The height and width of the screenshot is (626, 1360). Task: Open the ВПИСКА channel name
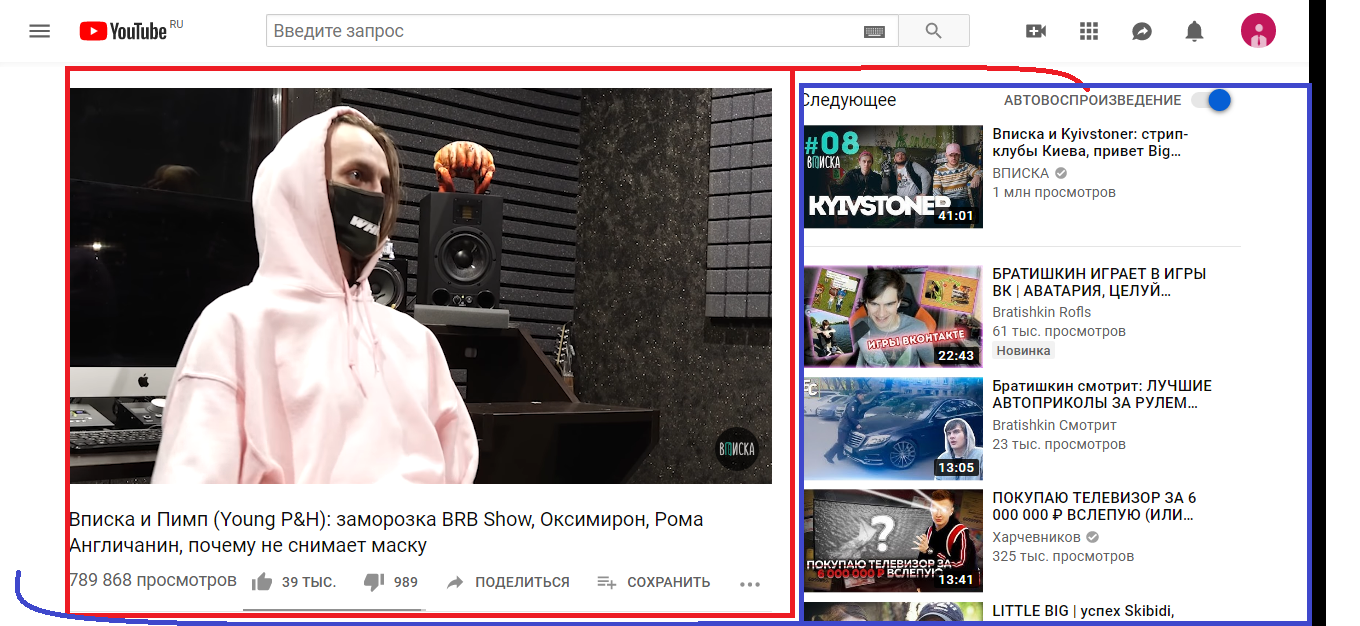click(x=1021, y=173)
